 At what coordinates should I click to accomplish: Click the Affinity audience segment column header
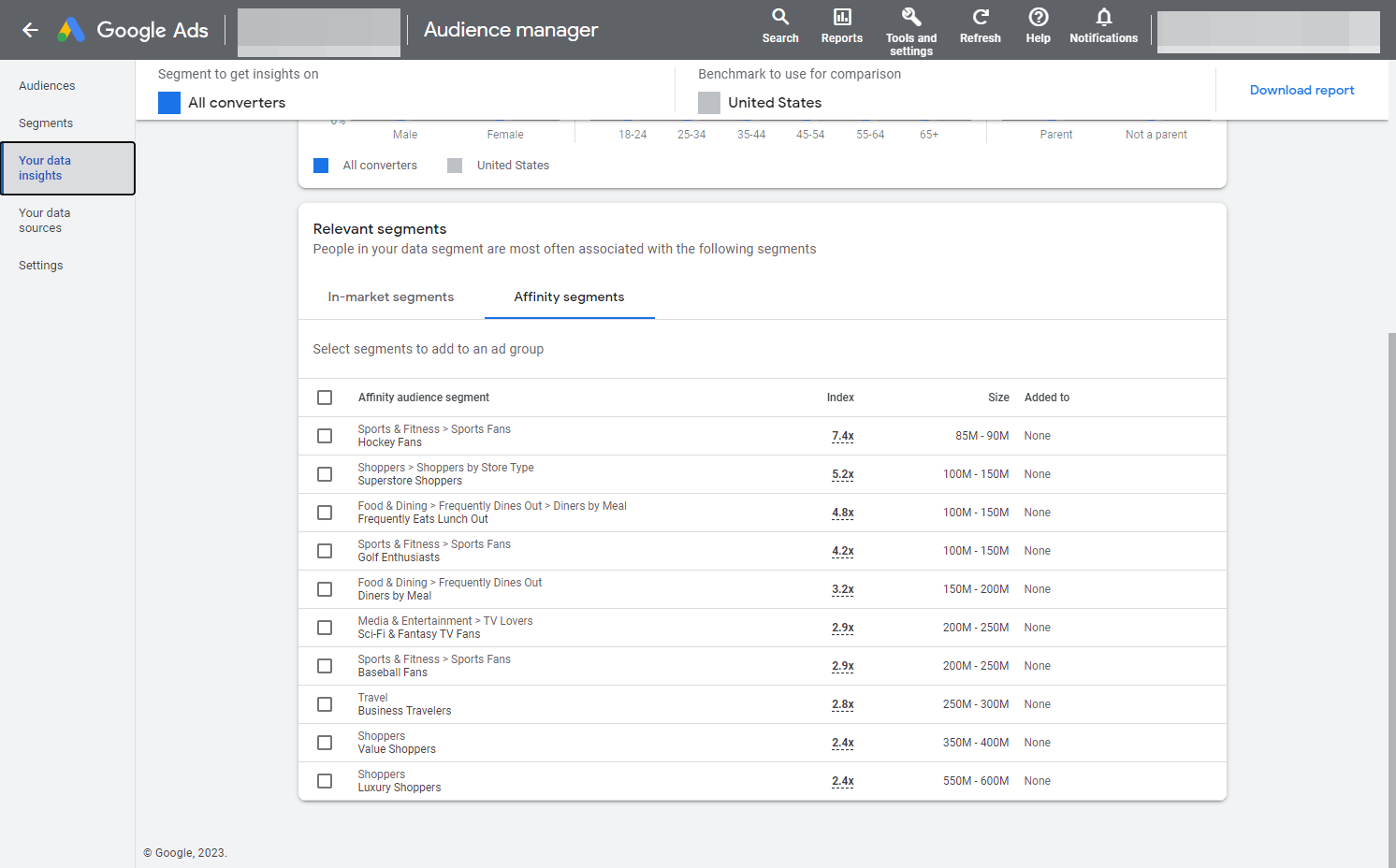coord(424,398)
